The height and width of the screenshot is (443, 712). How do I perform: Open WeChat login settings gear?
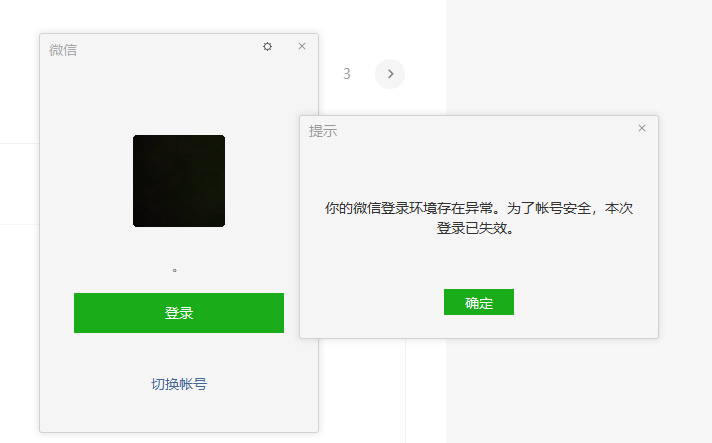coord(267,46)
